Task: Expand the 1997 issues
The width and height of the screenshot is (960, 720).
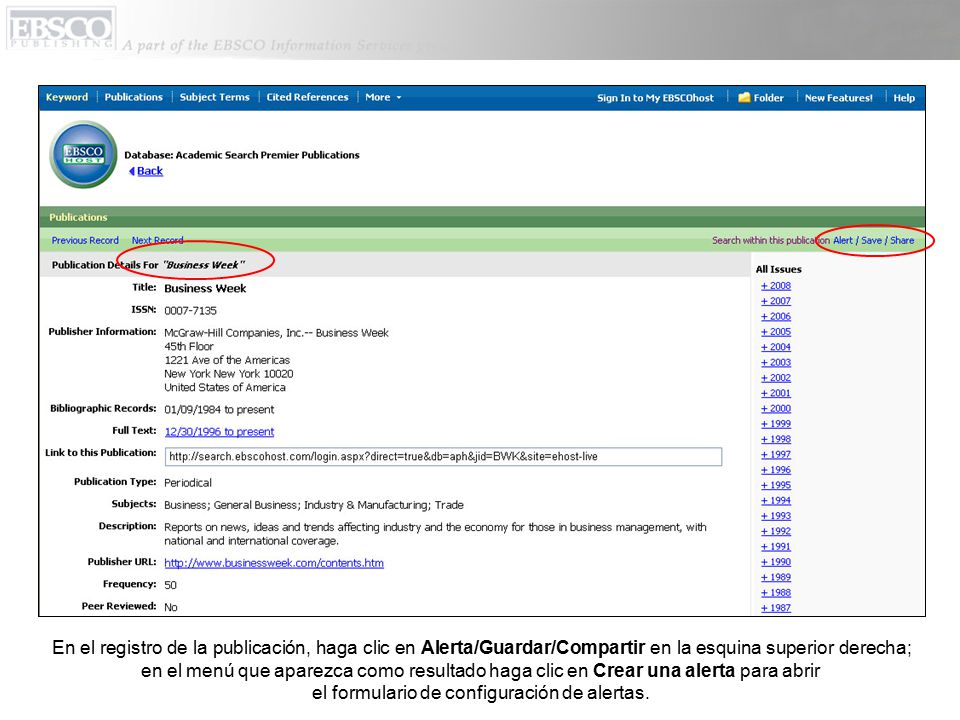Action: 776,454
